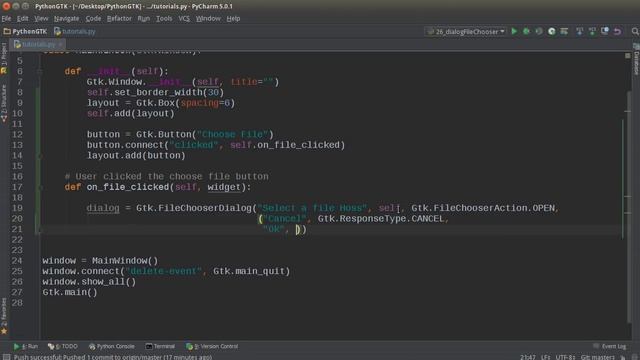
Task: Click the code inspection indicator above scrollbar
Action: (628, 56)
